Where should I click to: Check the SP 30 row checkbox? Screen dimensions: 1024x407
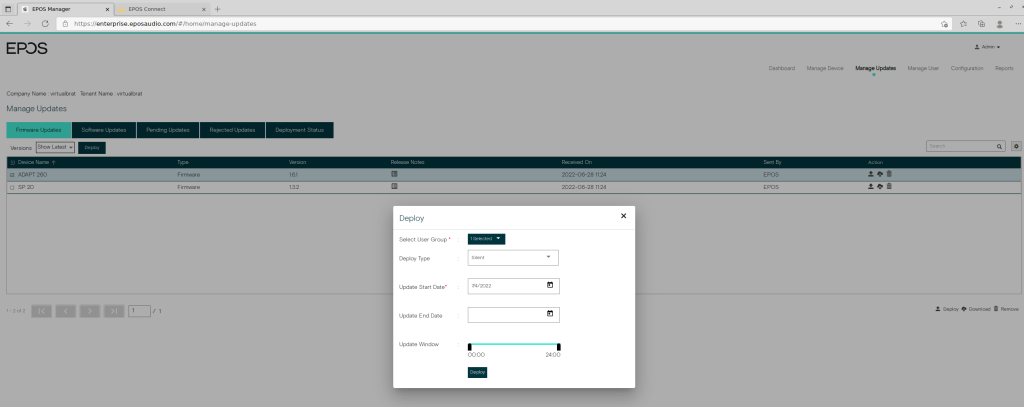click(12, 187)
